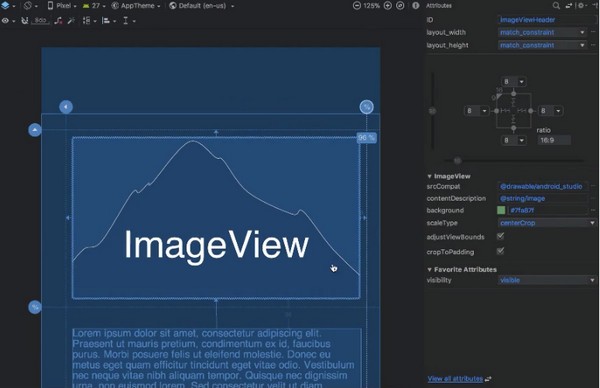600x388 pixels.
Task: Toggle the cropToPadding checkbox
Action: 501,251
